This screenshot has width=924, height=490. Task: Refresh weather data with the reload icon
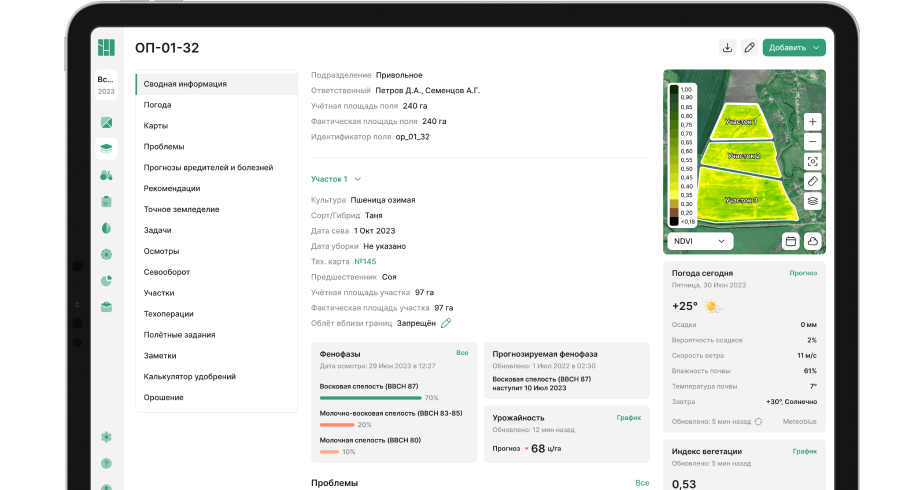[758, 422]
